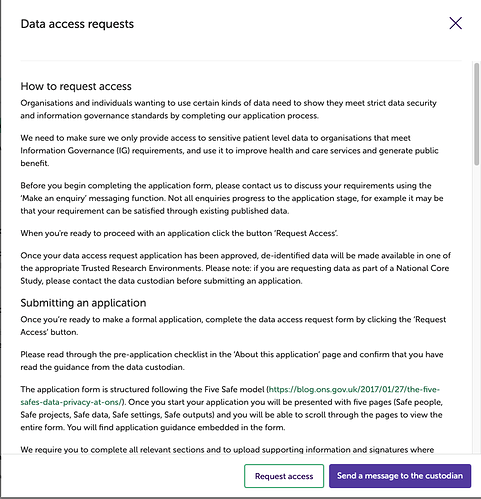This screenshot has width=481, height=499.
Task: Click the paragraph about Information Governance (IG) requirements
Action: (229, 151)
